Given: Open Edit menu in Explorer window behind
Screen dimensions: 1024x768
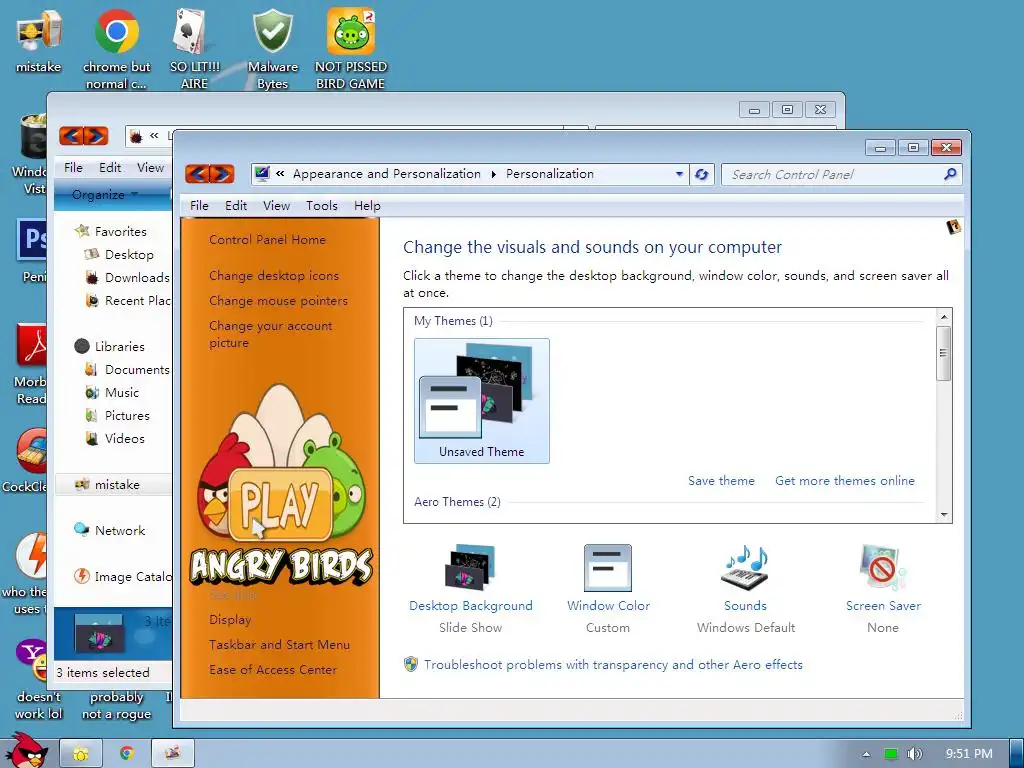Looking at the screenshot, I should click(x=110, y=168).
